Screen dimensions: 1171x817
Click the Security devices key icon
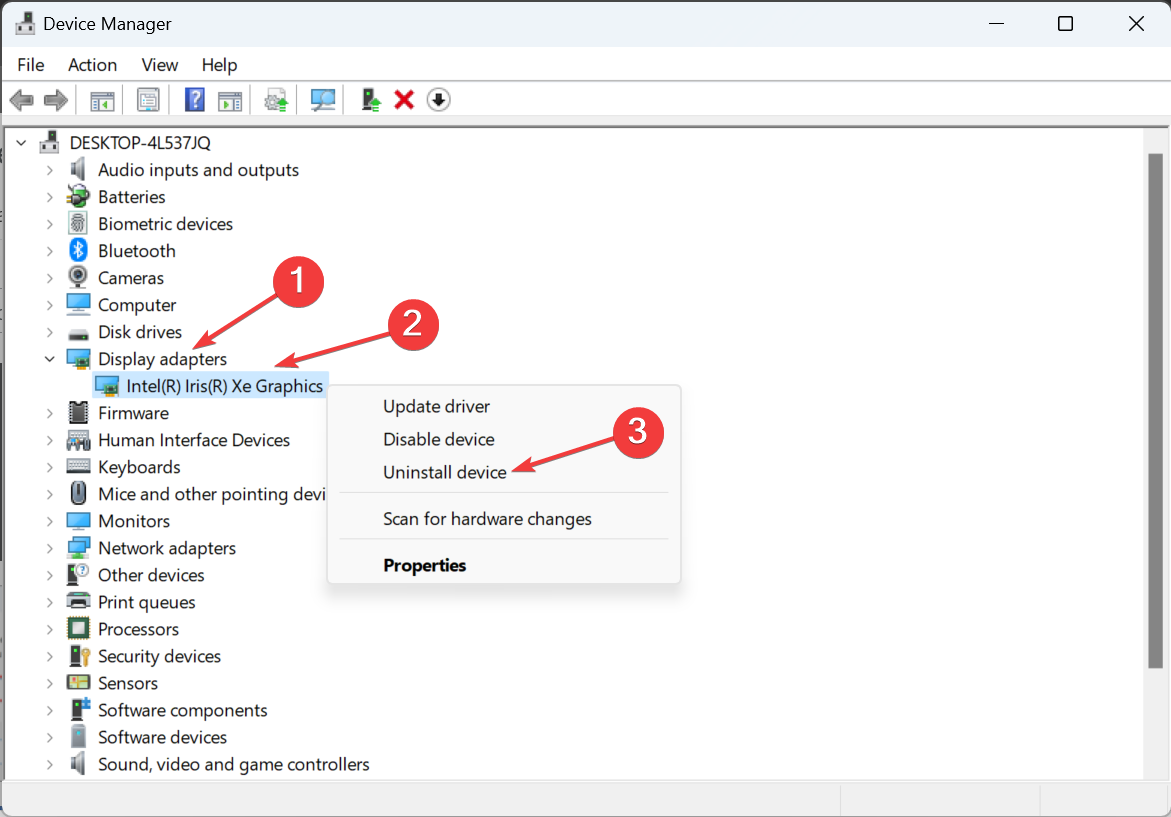pos(78,655)
